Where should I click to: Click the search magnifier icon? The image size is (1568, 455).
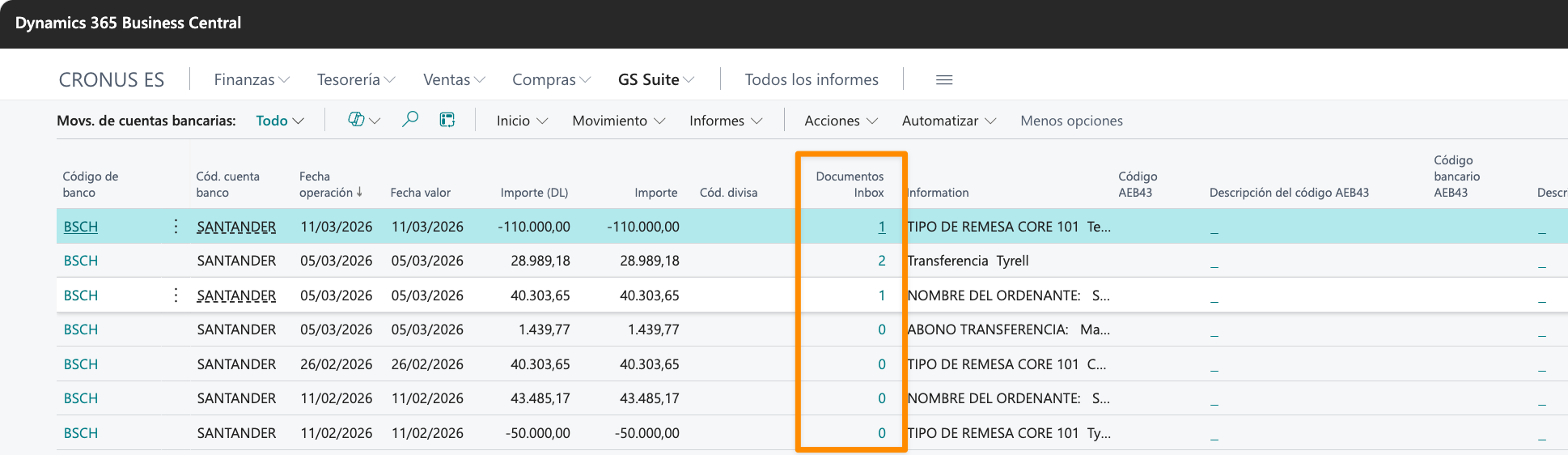410,120
